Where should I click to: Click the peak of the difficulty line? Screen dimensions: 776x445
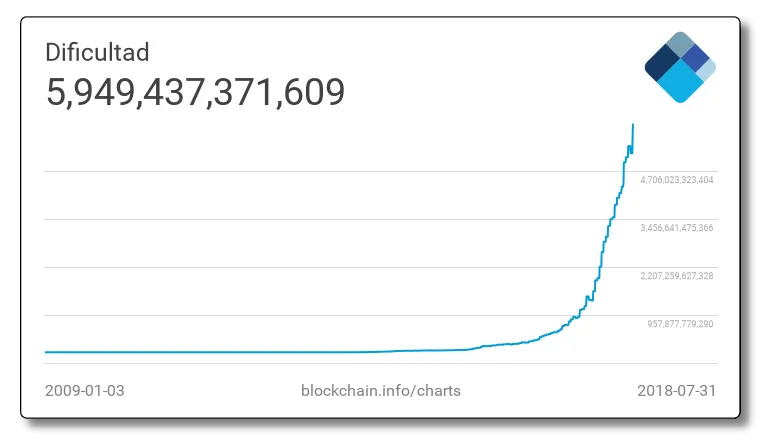(633, 125)
